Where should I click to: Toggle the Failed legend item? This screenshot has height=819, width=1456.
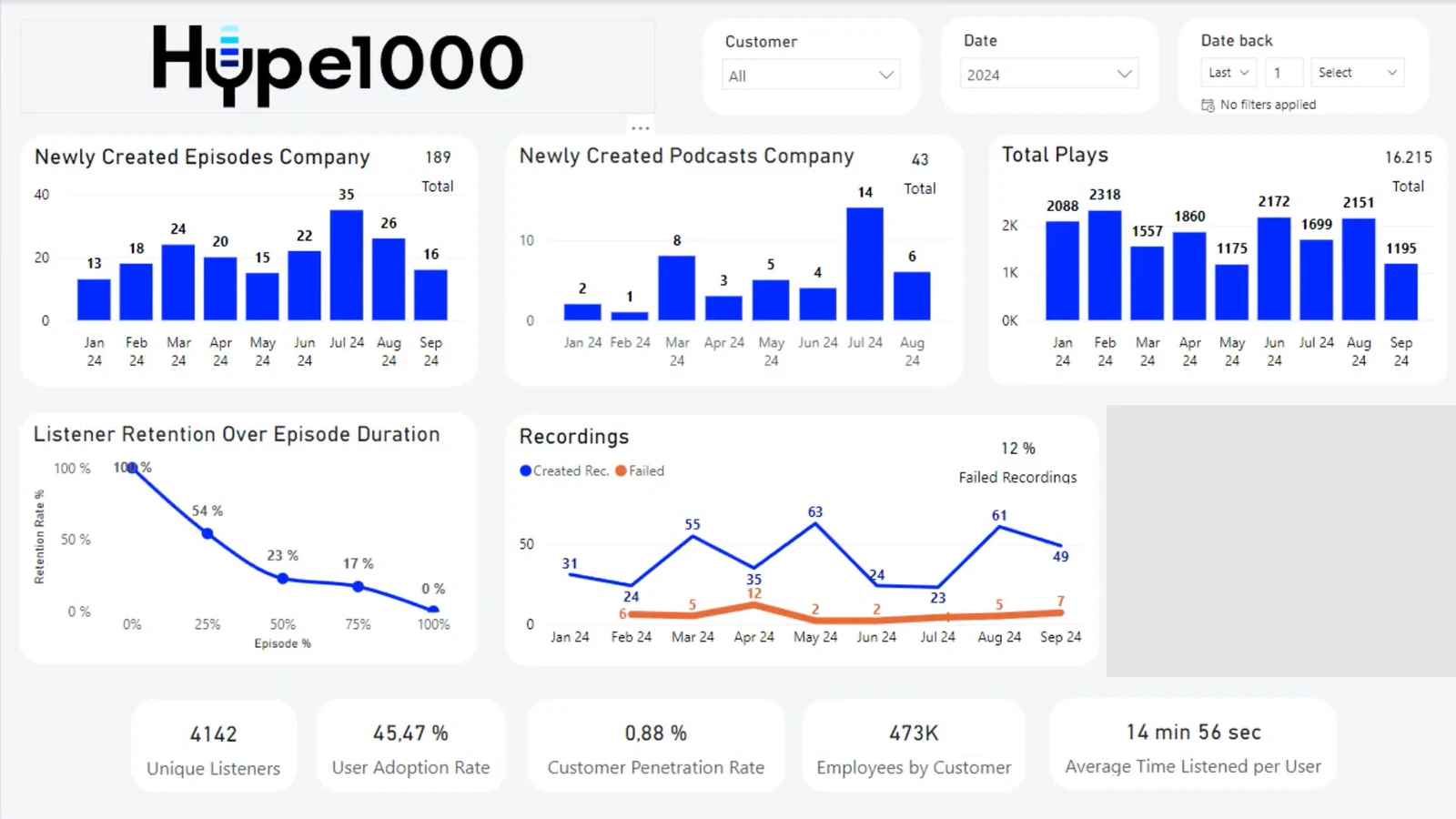(640, 470)
